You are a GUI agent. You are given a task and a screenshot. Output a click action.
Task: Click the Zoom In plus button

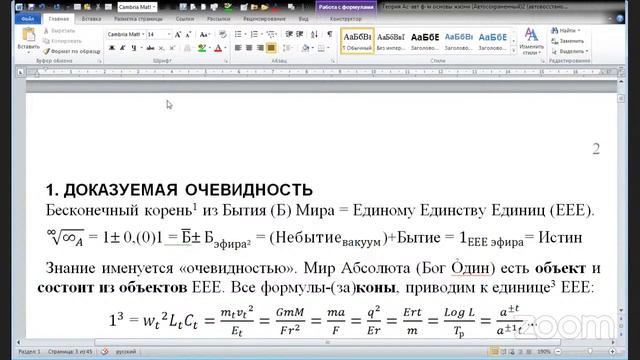coord(612,351)
